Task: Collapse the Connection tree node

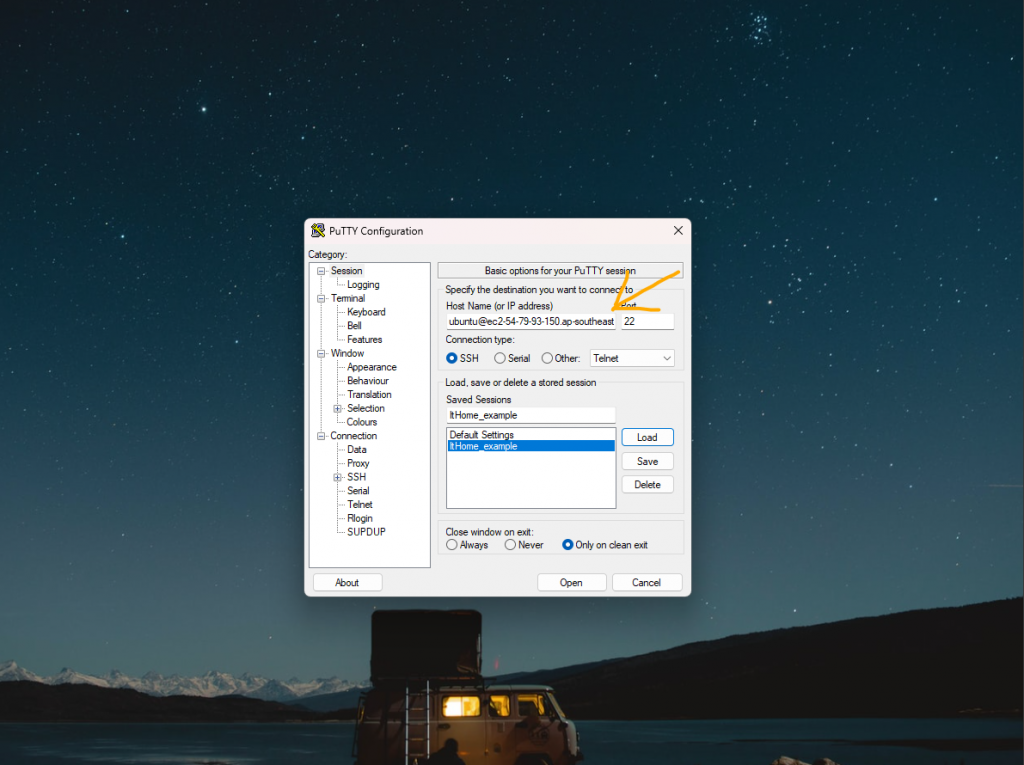Action: click(321, 436)
